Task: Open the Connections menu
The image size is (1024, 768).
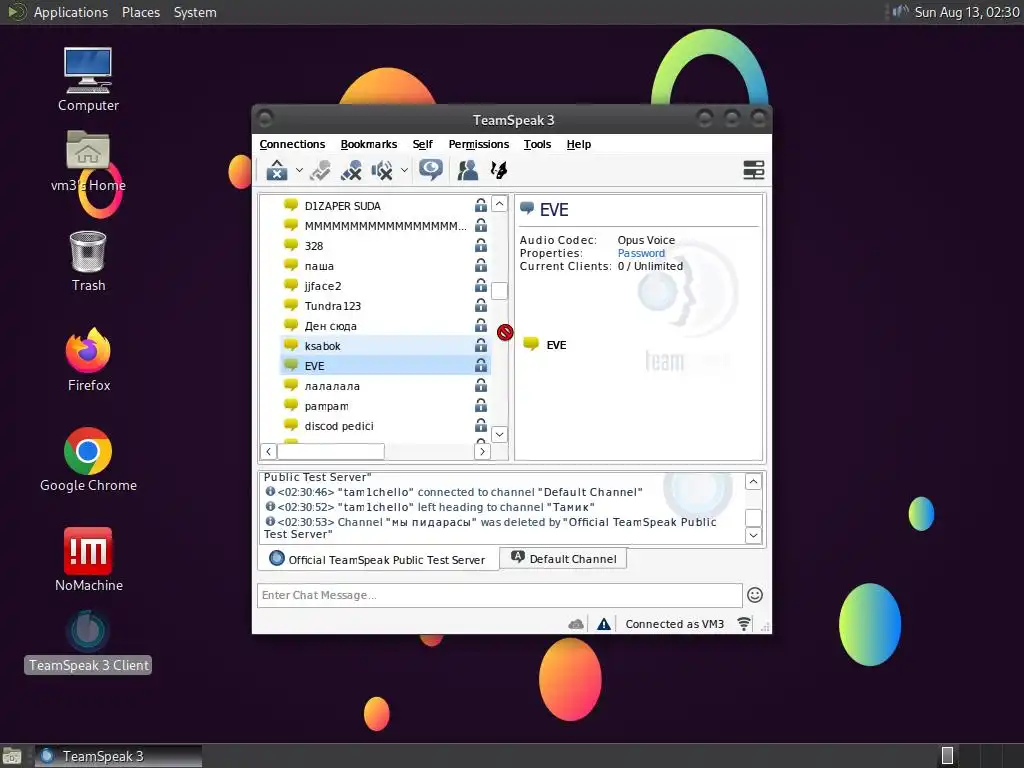Action: pyautogui.click(x=292, y=144)
